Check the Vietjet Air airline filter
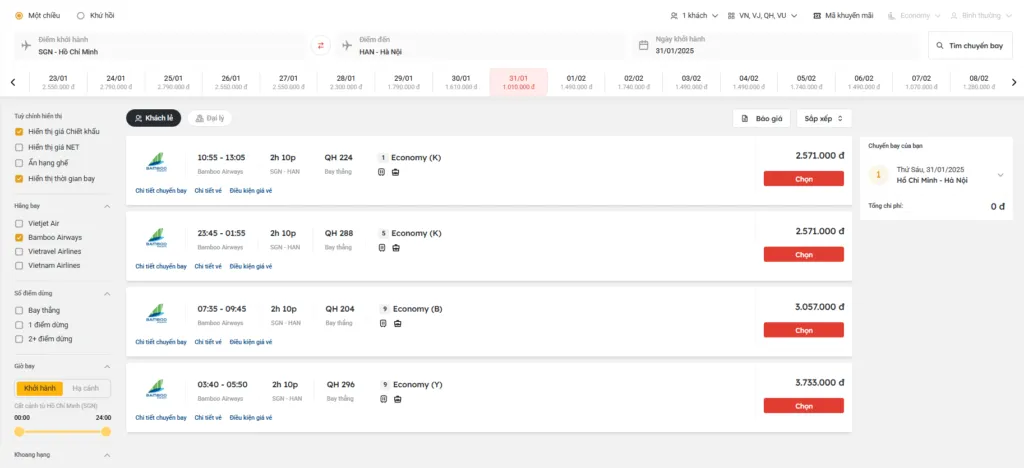 point(19,223)
